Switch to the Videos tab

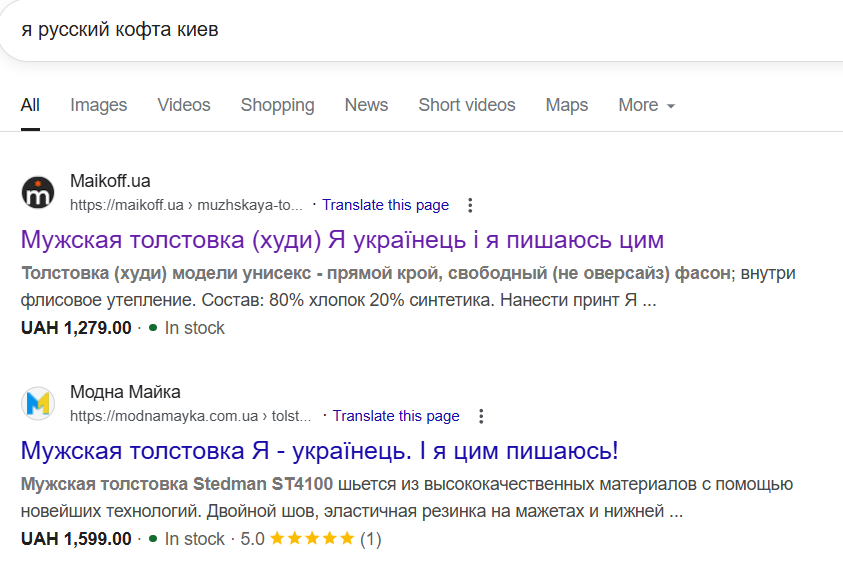coord(184,105)
